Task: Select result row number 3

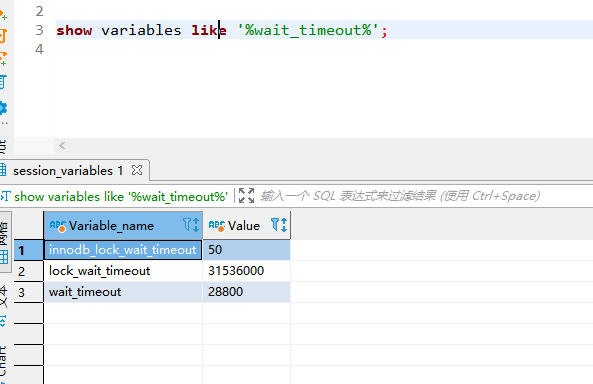Action: 28,292
